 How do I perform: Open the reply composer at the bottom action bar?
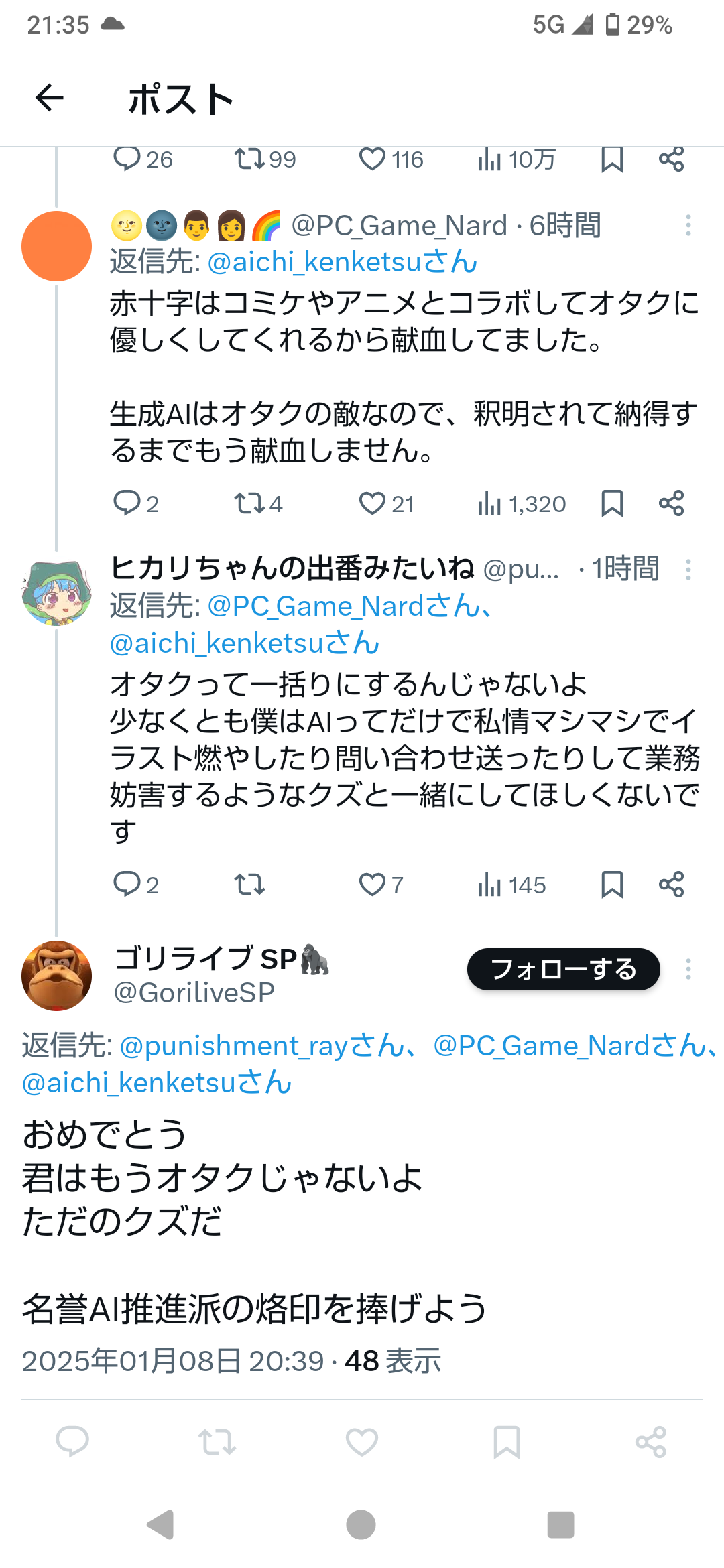coord(72,1442)
